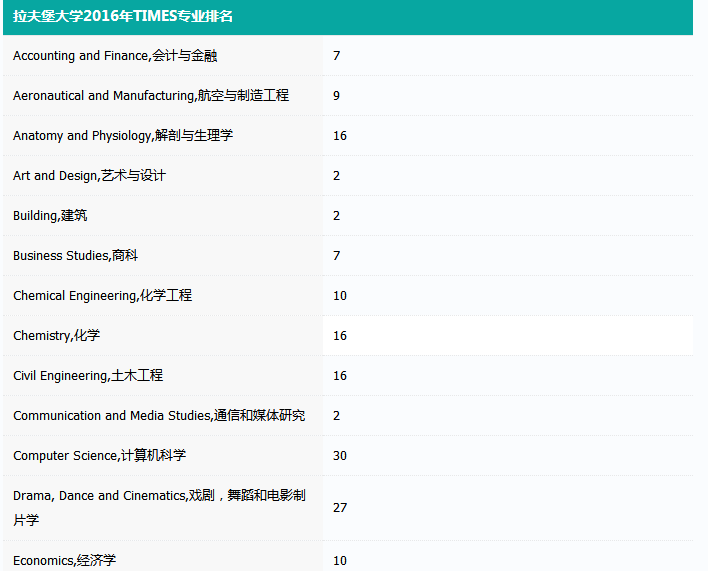Select rank 10 beside Chemical Engineering
This screenshot has width=708, height=571.
tap(340, 296)
